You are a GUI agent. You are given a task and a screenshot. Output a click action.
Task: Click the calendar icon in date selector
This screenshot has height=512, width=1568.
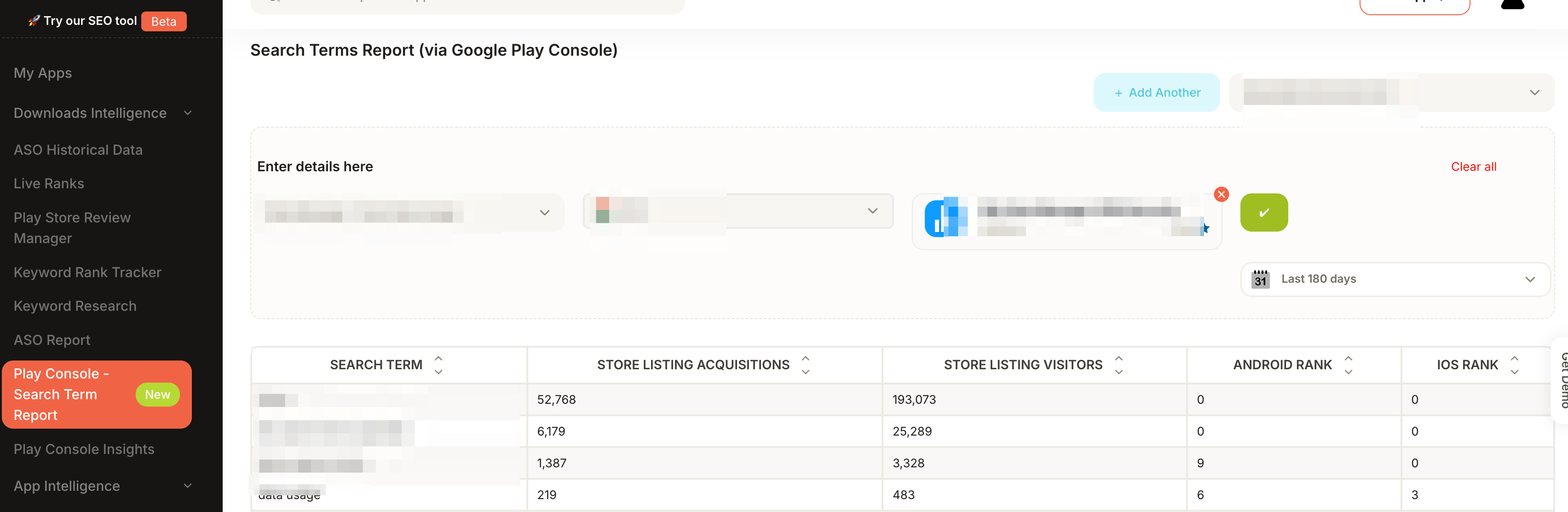(x=1260, y=279)
